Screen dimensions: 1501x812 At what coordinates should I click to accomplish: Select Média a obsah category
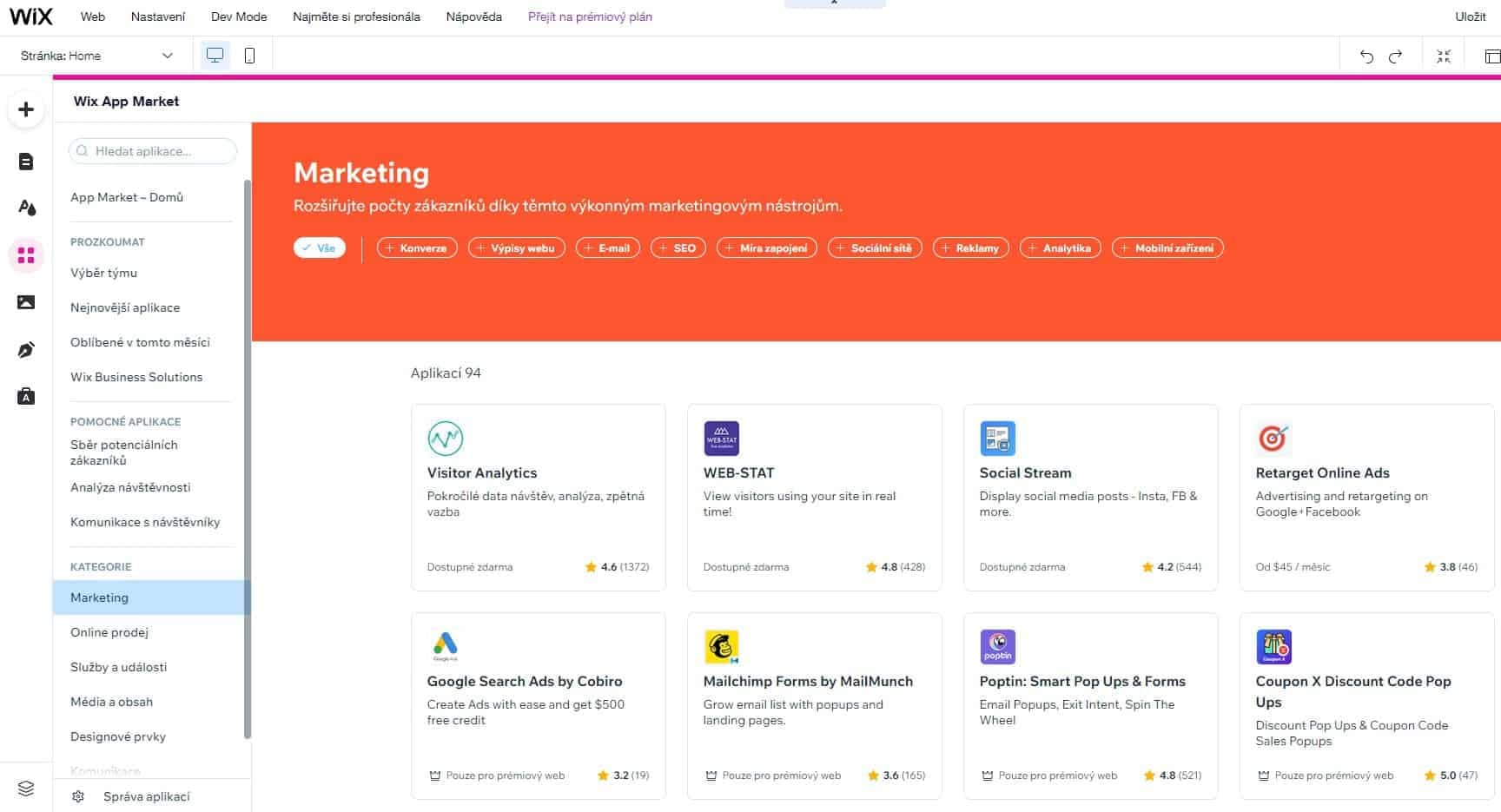111,702
